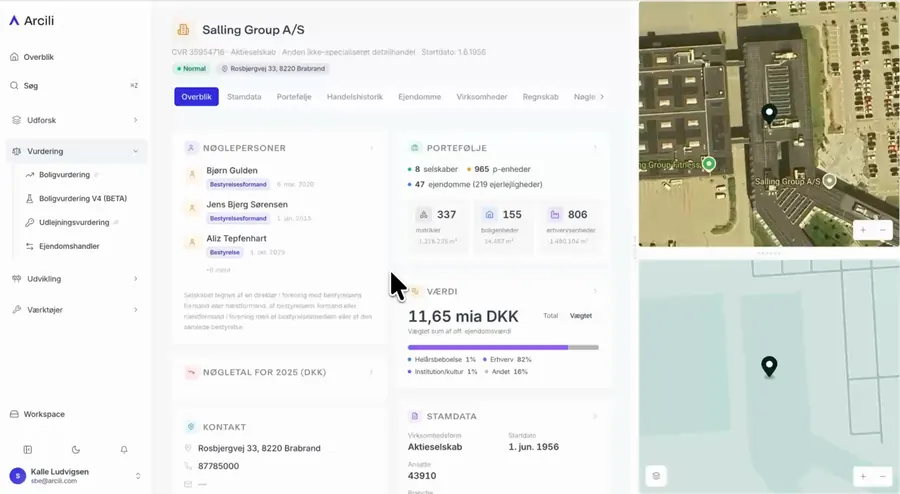The width and height of the screenshot is (900, 494).
Task: Click the Salling Group Fitness green marker
Action: pyautogui.click(x=709, y=164)
